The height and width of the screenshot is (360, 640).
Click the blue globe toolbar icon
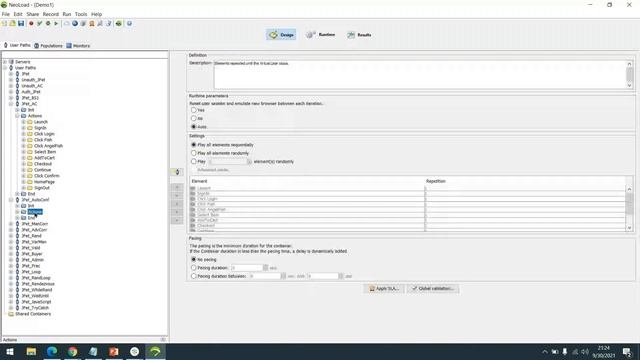coord(75,24)
